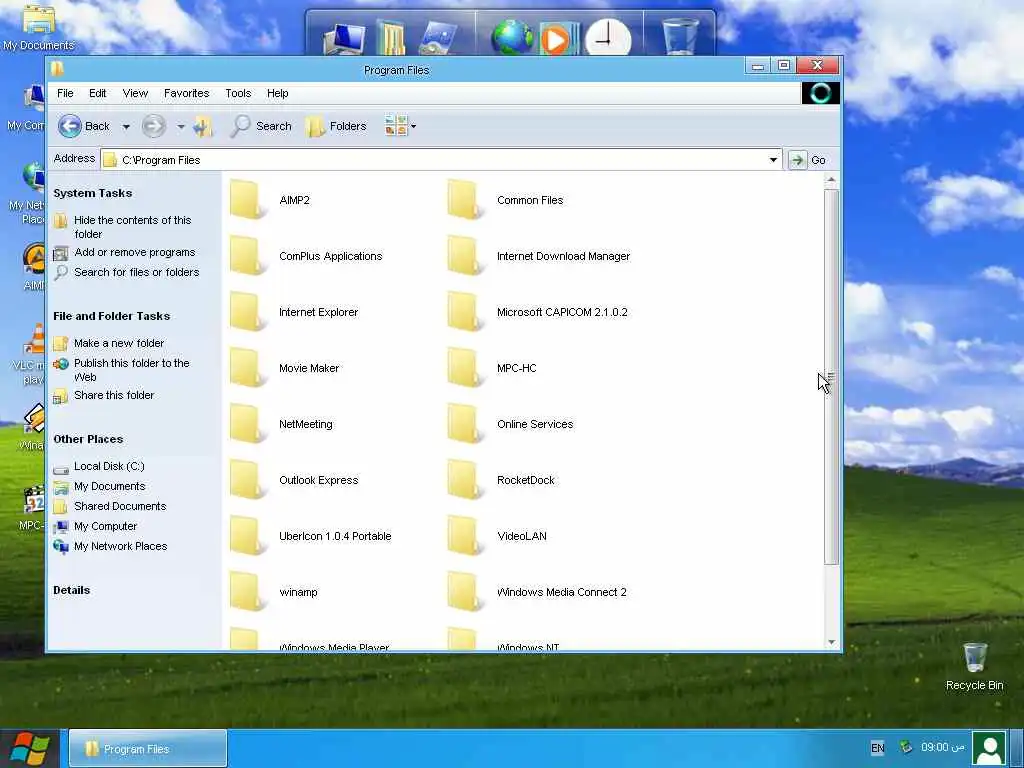Select the ComPlus Applications folder icon

pos(248,256)
